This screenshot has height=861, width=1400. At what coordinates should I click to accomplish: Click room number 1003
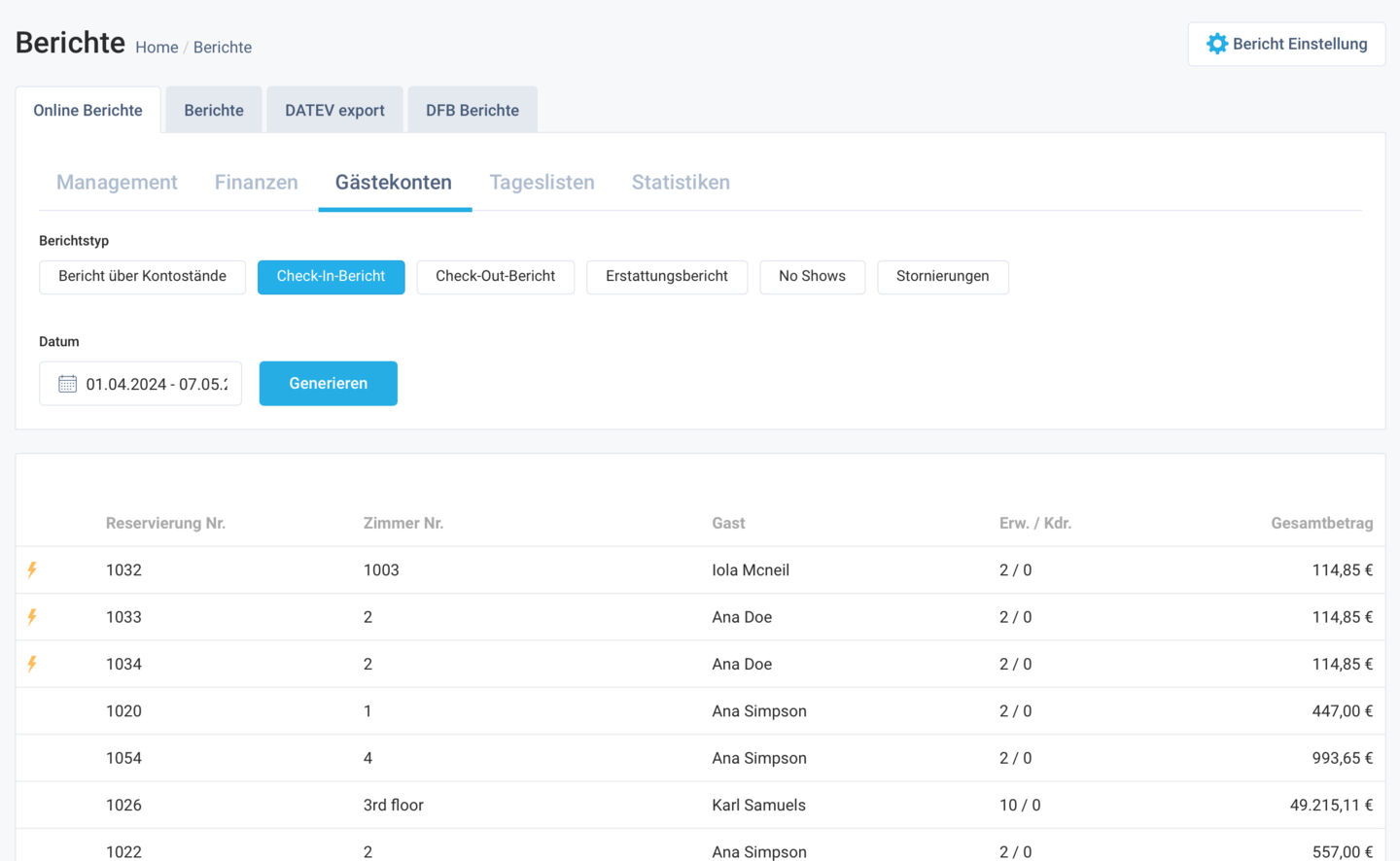(381, 570)
